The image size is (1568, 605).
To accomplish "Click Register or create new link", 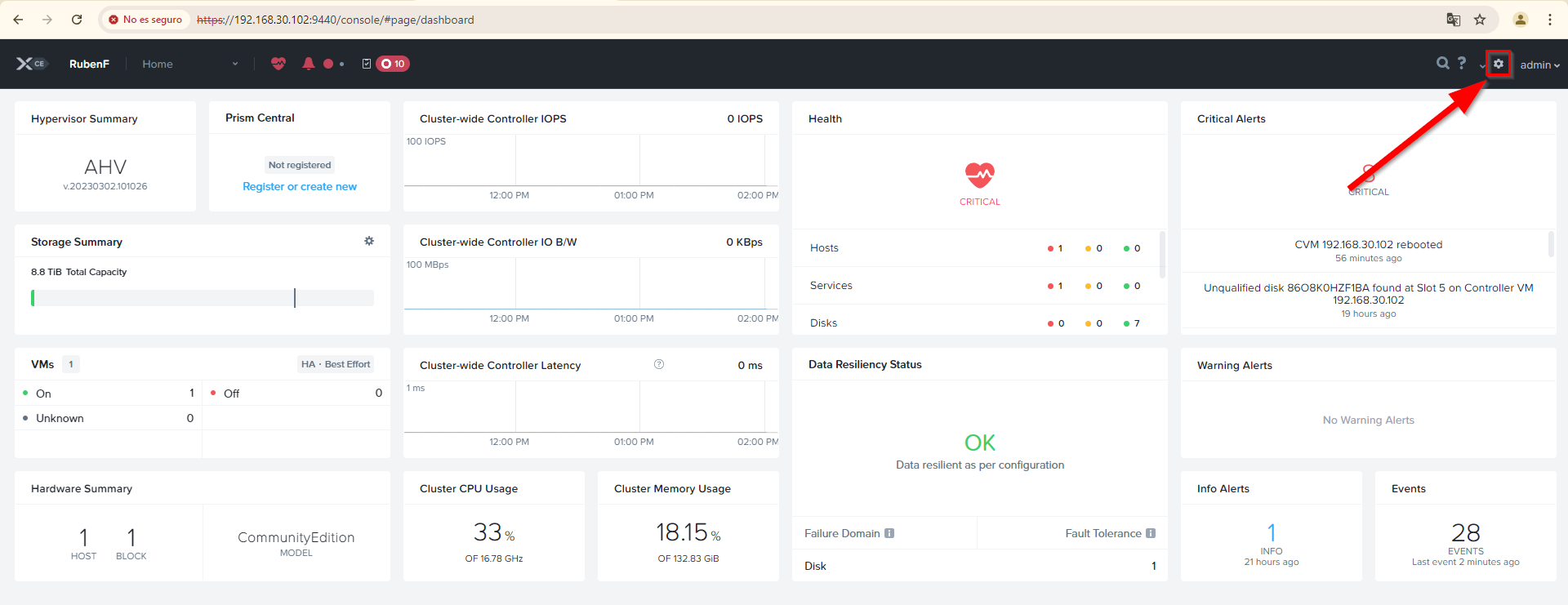I will pyautogui.click(x=300, y=186).
